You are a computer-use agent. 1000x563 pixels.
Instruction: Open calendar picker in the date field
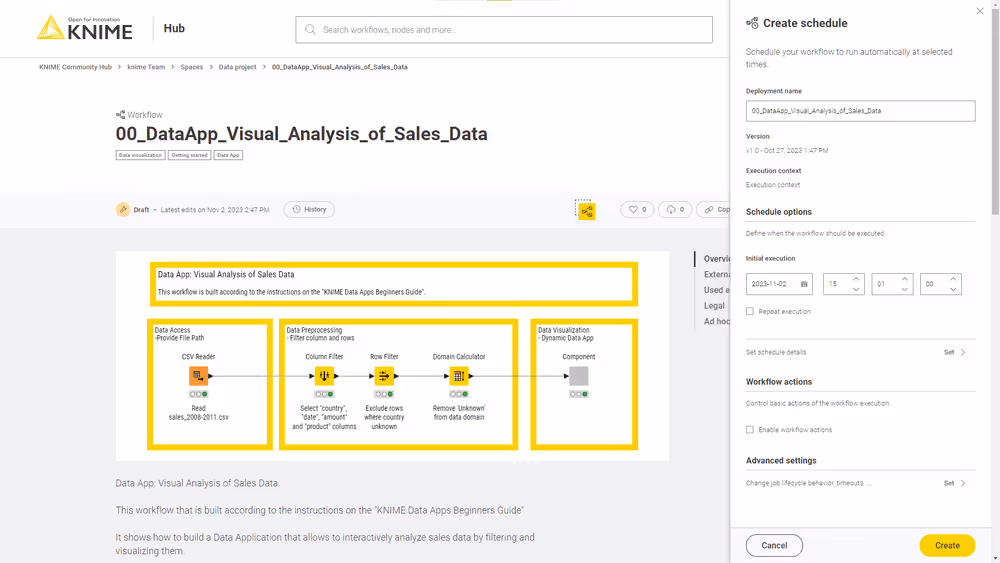click(x=803, y=284)
